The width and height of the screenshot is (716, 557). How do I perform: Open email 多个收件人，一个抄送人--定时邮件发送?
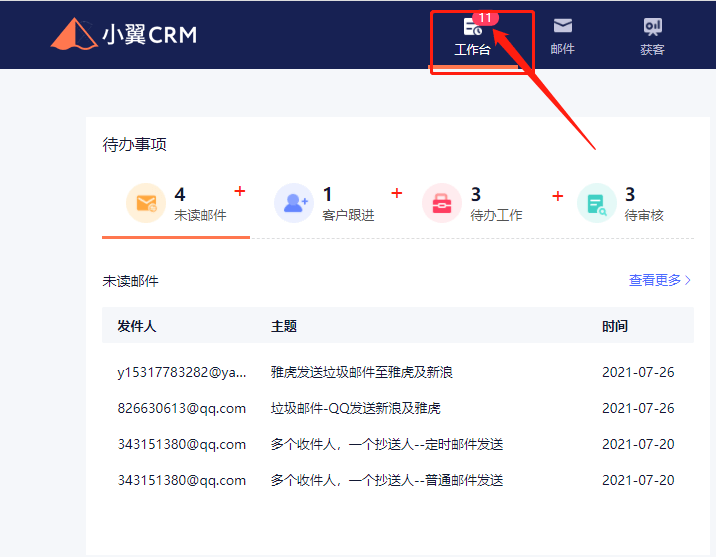(x=387, y=444)
